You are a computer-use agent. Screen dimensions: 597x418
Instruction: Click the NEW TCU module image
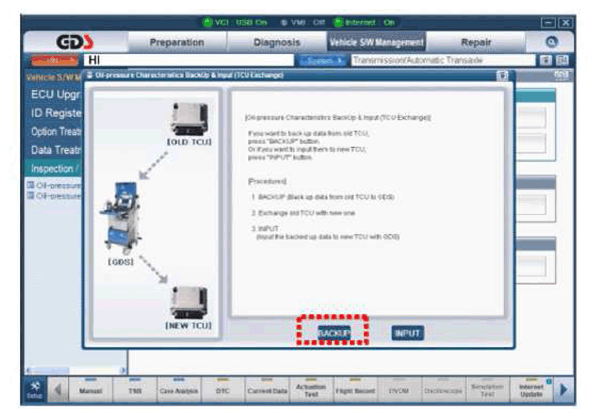[189, 302]
